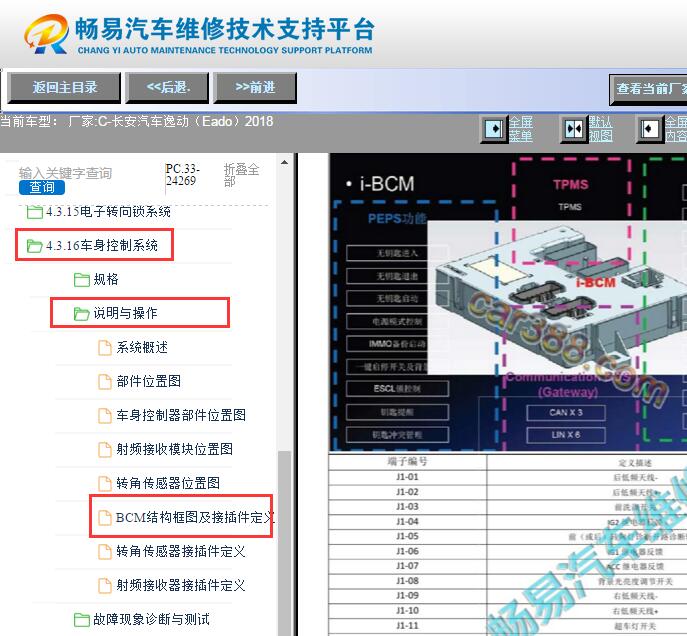The image size is (687, 636).
Task: Click the keyword search input field
Action: click(66, 173)
